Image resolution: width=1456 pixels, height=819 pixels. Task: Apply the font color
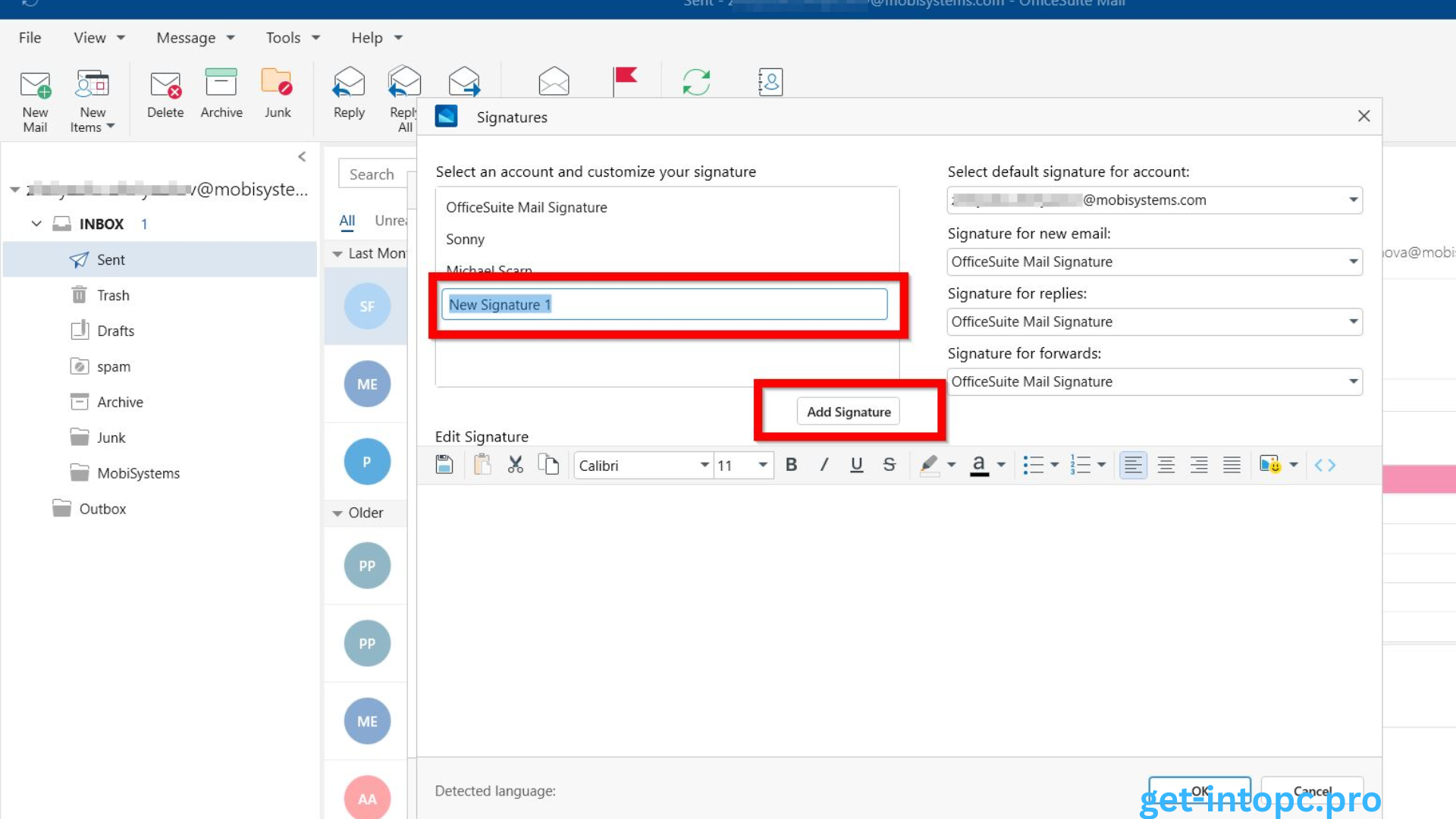(979, 465)
